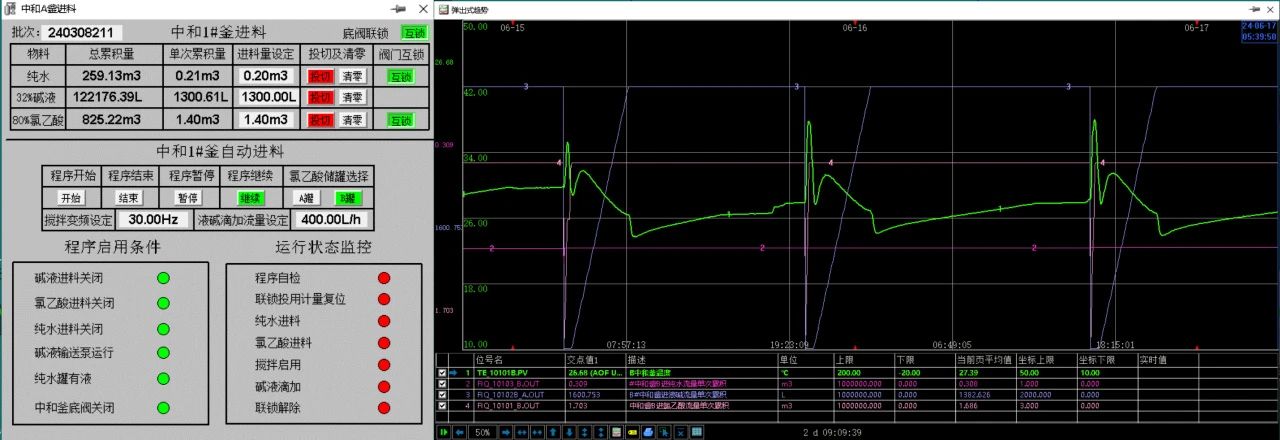Click the down arrow trend toolbar icon

[569, 432]
